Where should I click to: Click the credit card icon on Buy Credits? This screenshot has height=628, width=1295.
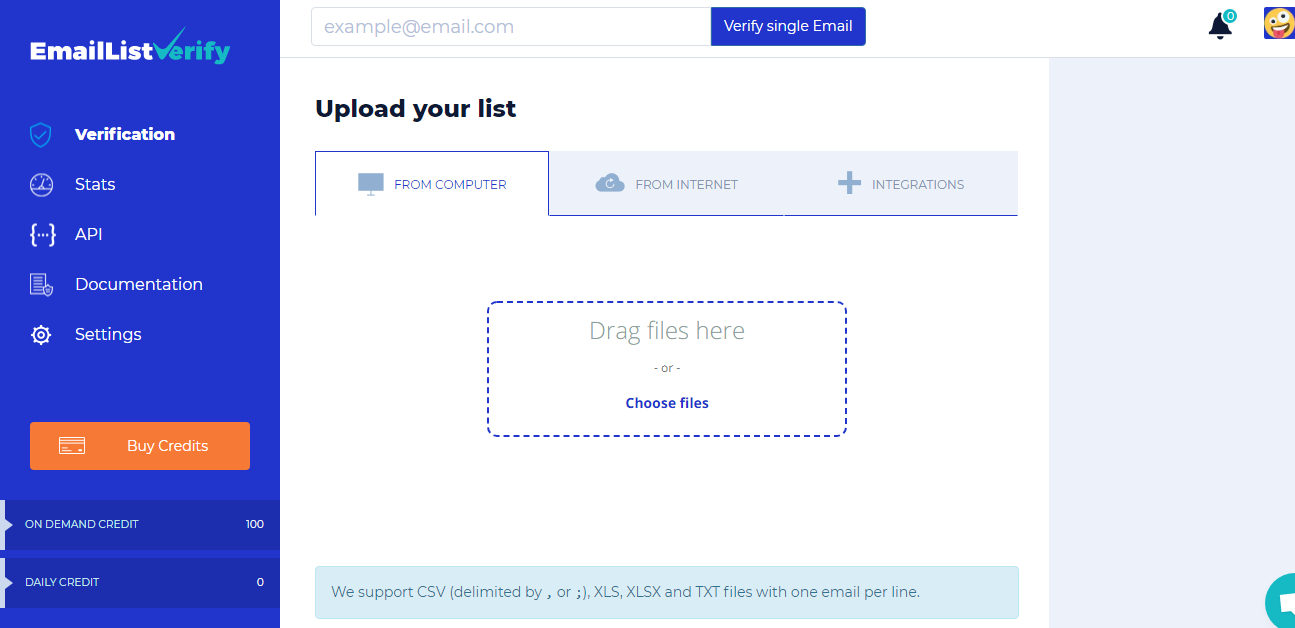click(72, 446)
